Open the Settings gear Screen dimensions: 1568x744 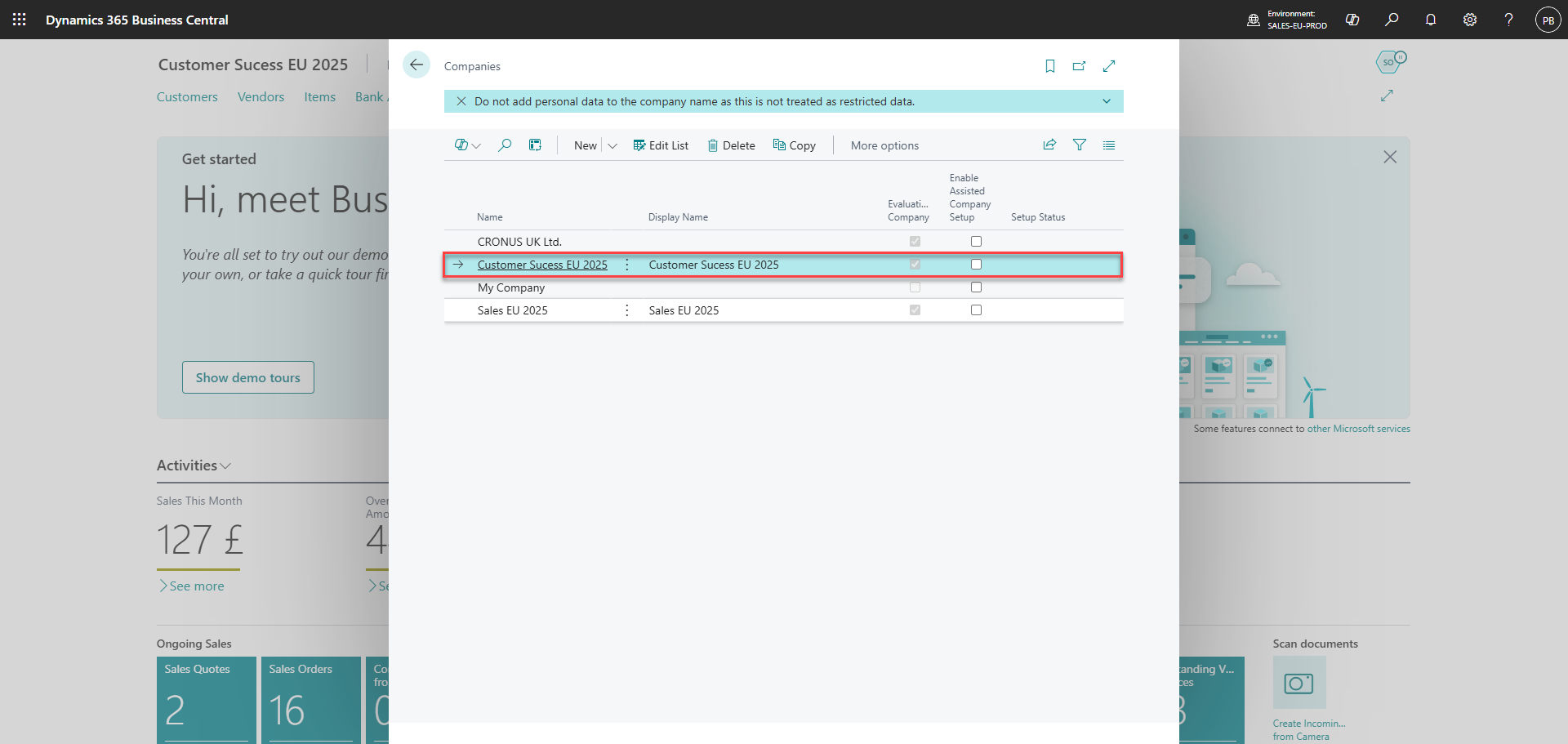click(x=1470, y=20)
